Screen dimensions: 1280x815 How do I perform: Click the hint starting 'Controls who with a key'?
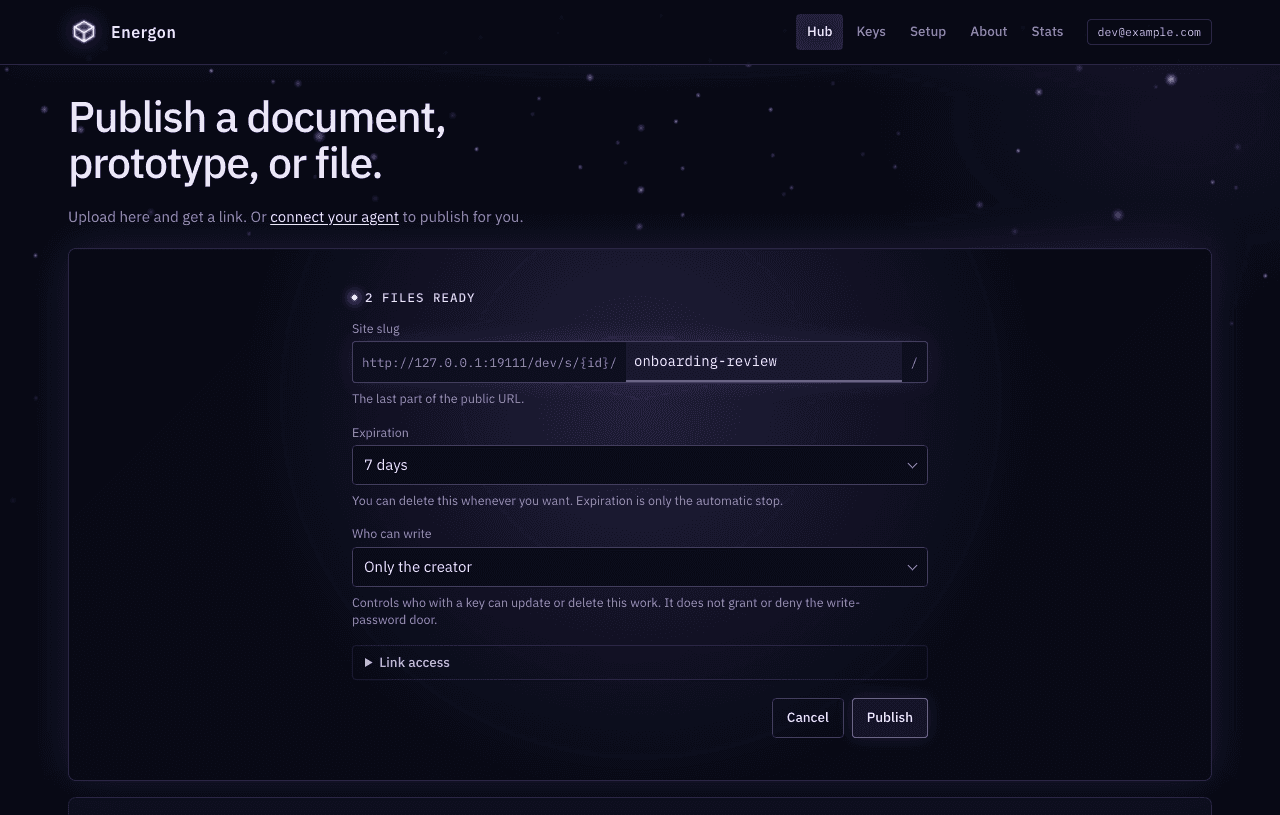[606, 611]
